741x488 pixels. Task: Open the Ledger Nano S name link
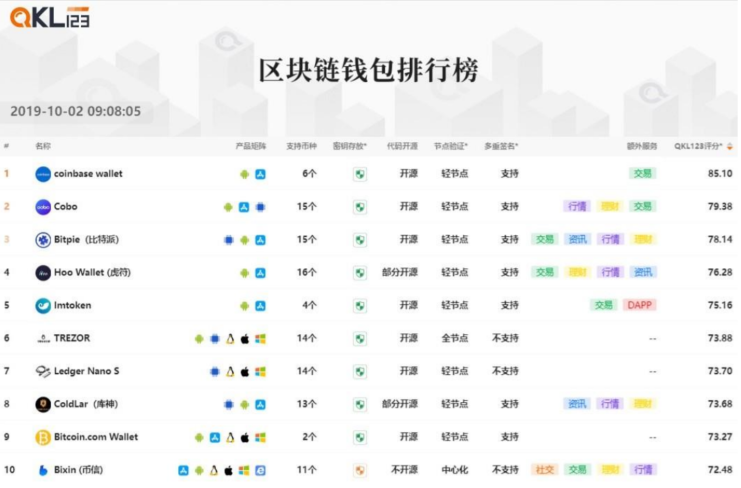click(86, 371)
